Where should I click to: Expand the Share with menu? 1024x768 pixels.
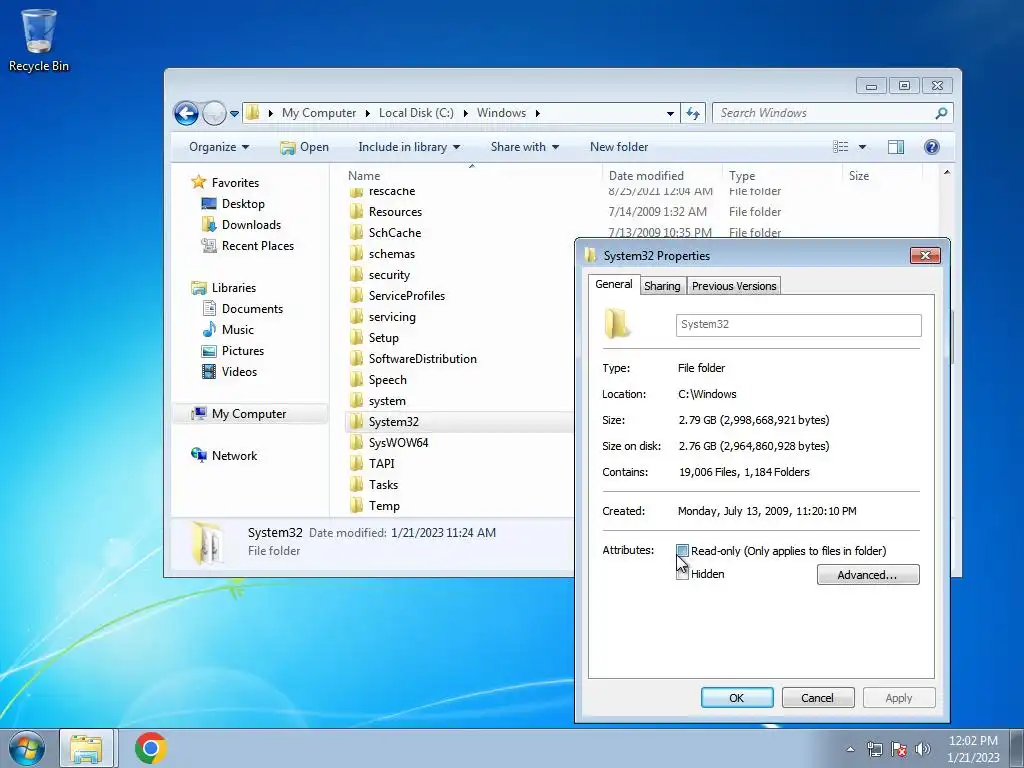[524, 147]
